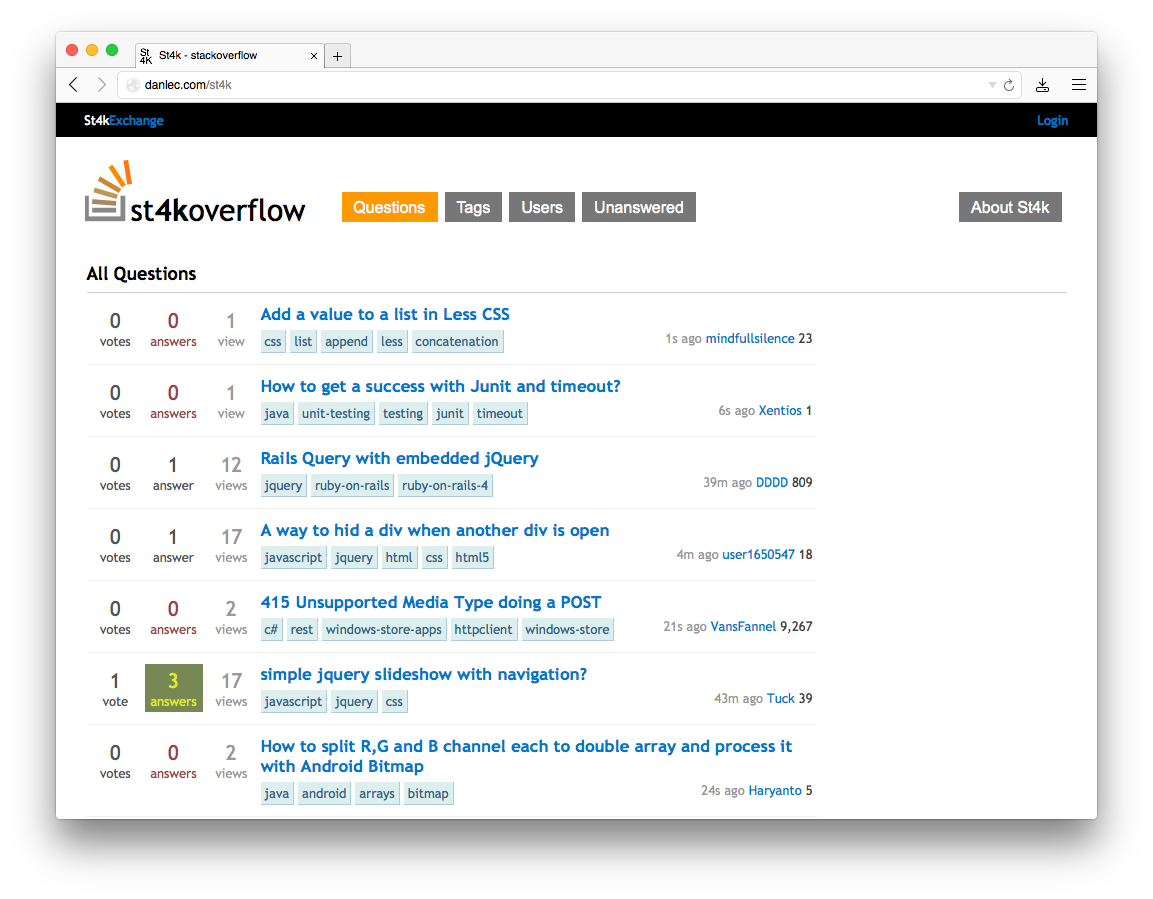Viewport: 1153px width, 899px height.
Task: Click the Login link
Action: (1052, 120)
